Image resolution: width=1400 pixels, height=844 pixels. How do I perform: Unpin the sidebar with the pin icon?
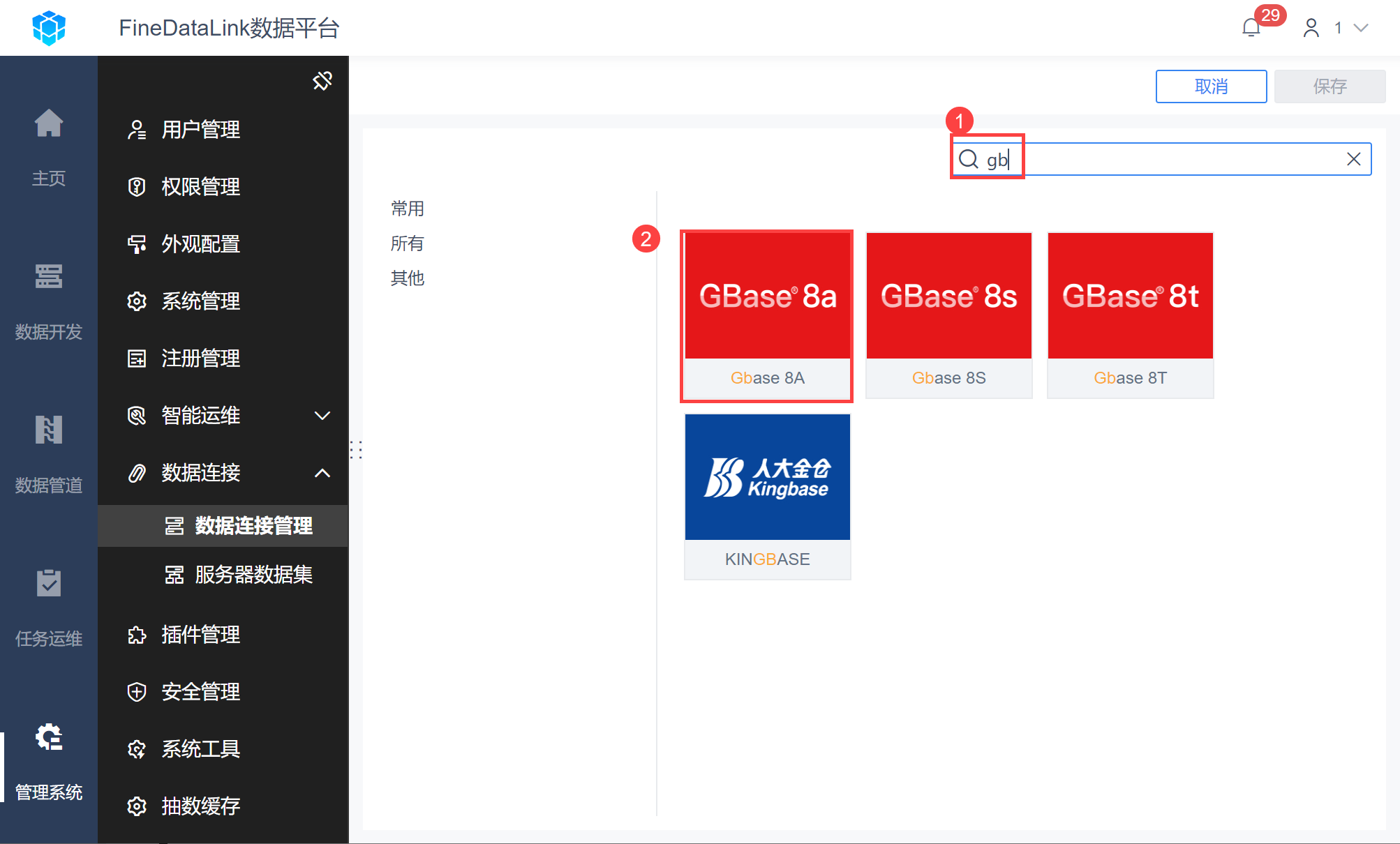(322, 81)
